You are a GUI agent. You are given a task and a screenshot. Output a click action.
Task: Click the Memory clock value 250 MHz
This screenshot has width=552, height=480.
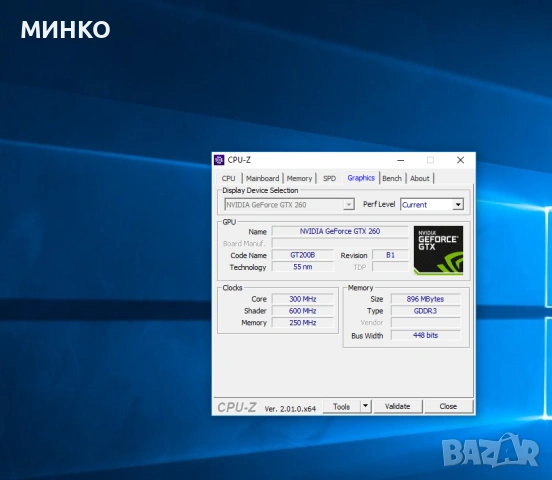302,323
